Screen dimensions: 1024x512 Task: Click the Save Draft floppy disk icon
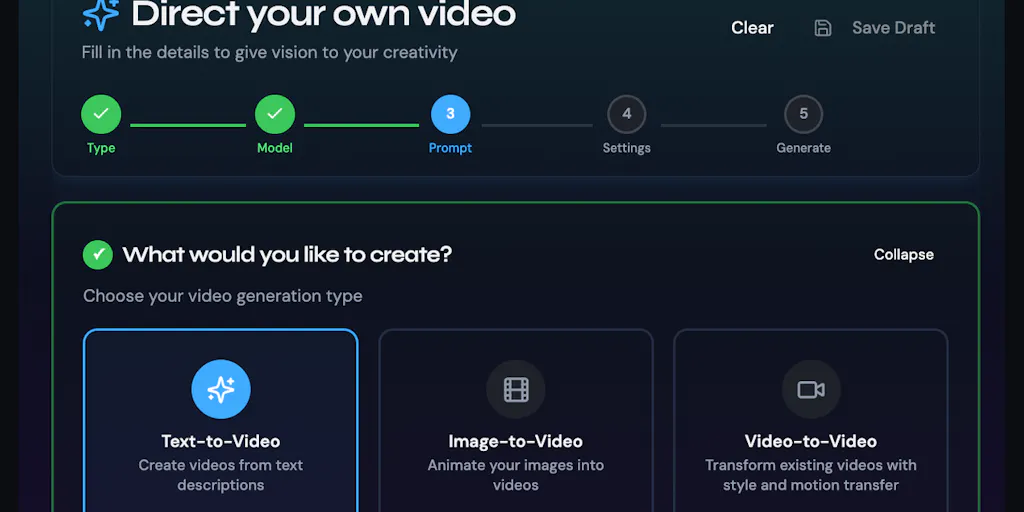click(823, 27)
